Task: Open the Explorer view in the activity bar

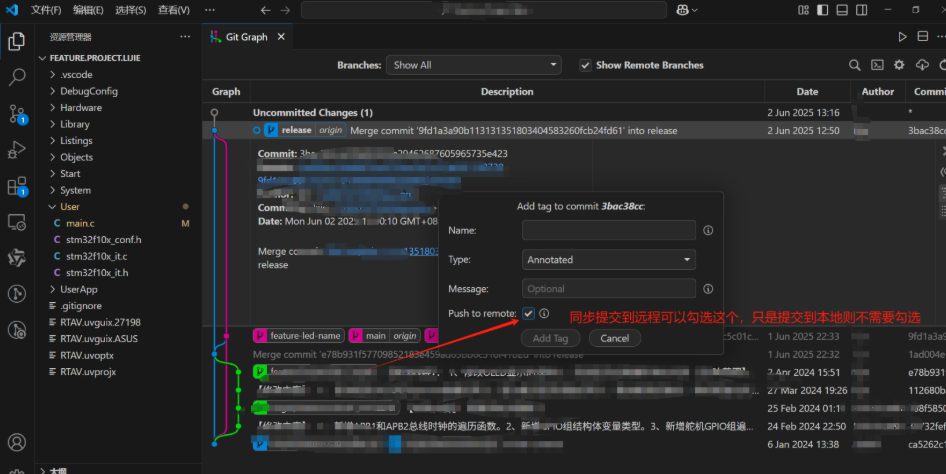Action: coord(17,42)
